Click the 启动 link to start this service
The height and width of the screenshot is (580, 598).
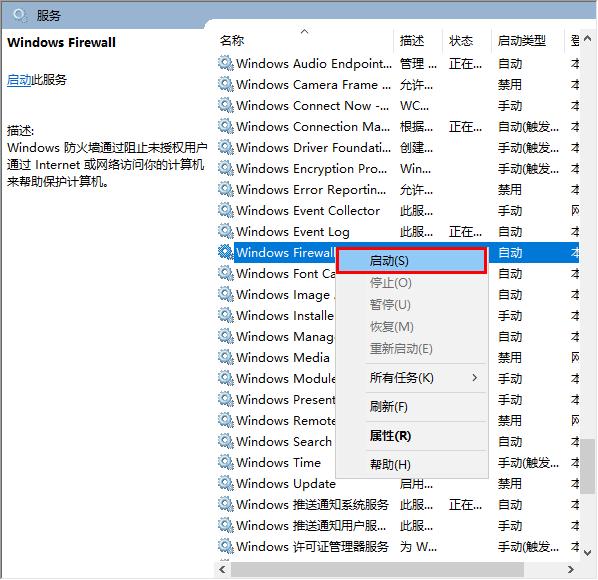click(x=19, y=80)
